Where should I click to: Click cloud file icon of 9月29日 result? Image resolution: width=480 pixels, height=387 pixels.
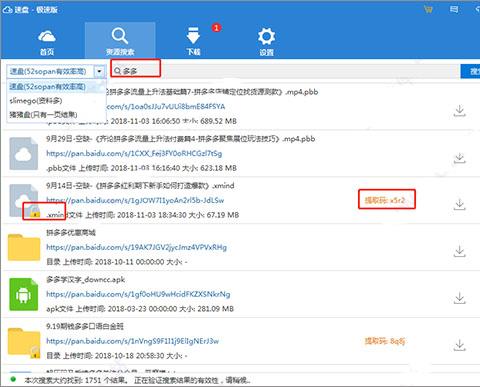coord(23,154)
